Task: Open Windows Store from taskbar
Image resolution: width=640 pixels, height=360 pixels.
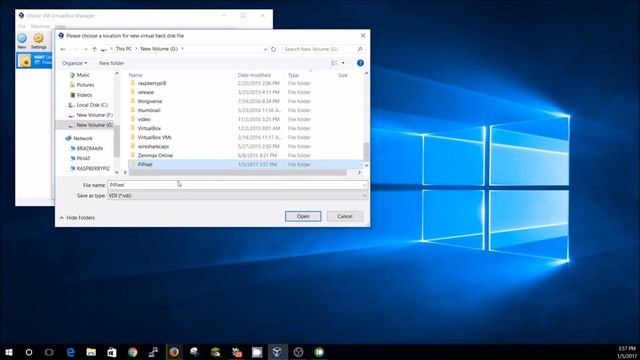Action: click(x=111, y=352)
